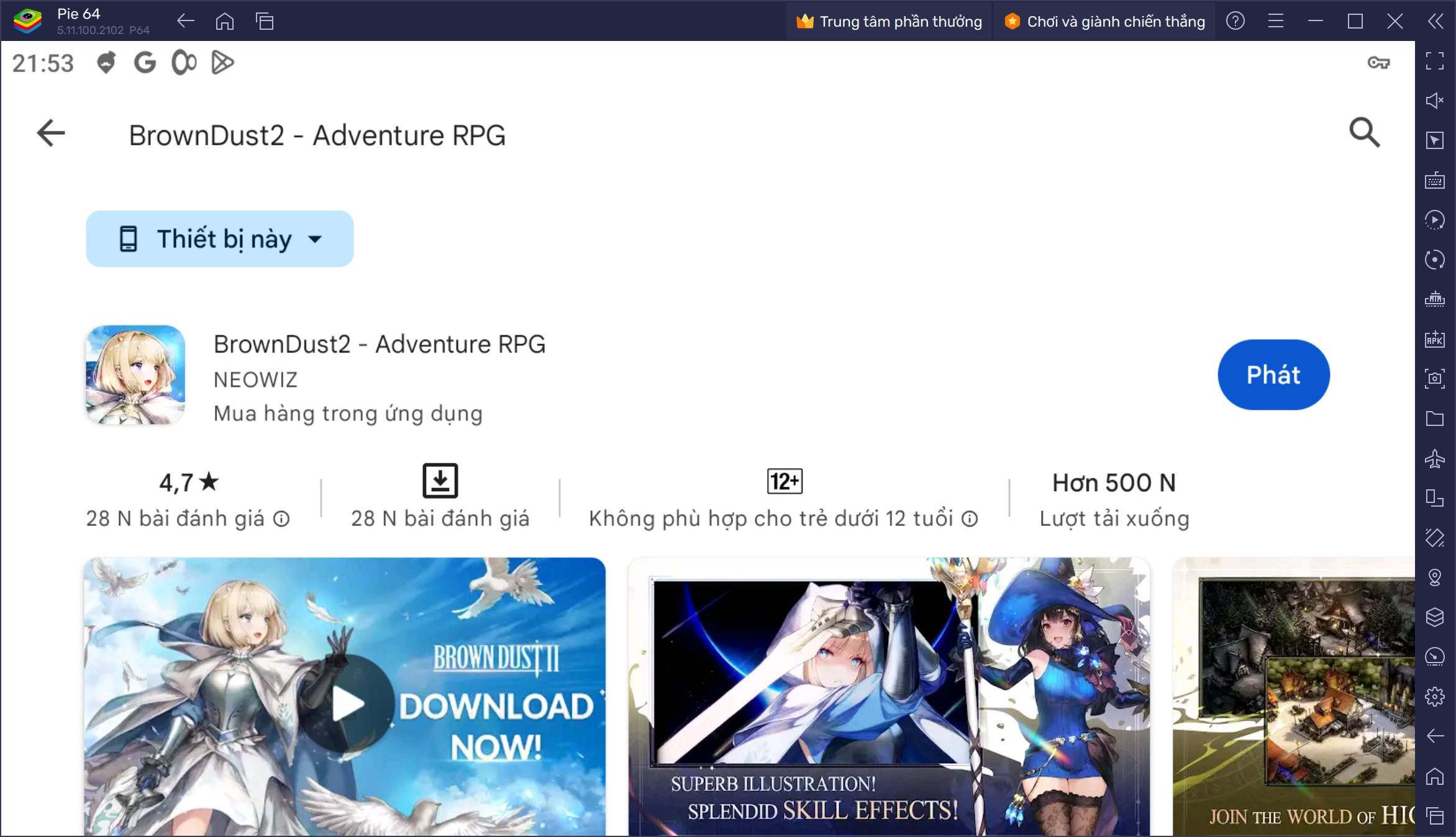This screenshot has height=837, width=1456.
Task: Click Google G icon in status bar
Action: tap(145, 63)
